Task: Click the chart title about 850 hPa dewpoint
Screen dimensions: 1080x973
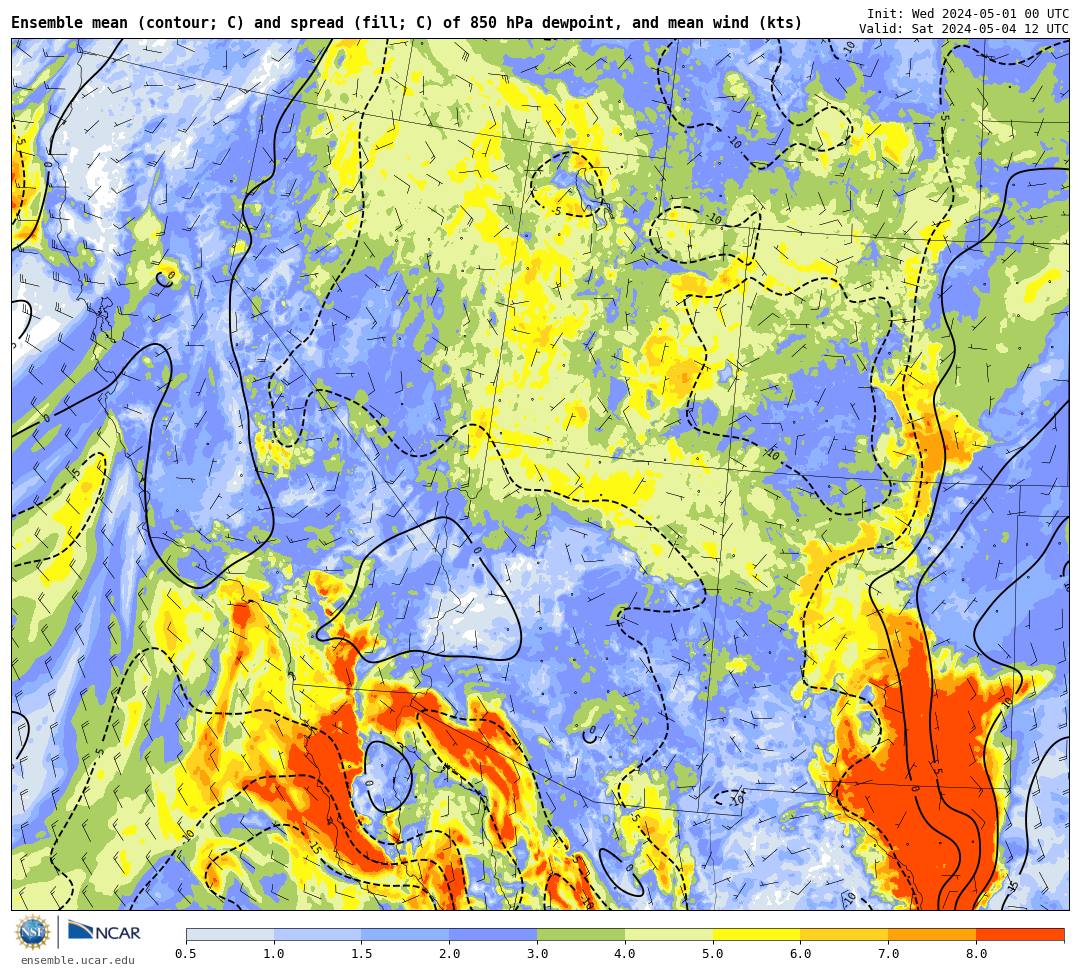Action: pyautogui.click(x=406, y=23)
